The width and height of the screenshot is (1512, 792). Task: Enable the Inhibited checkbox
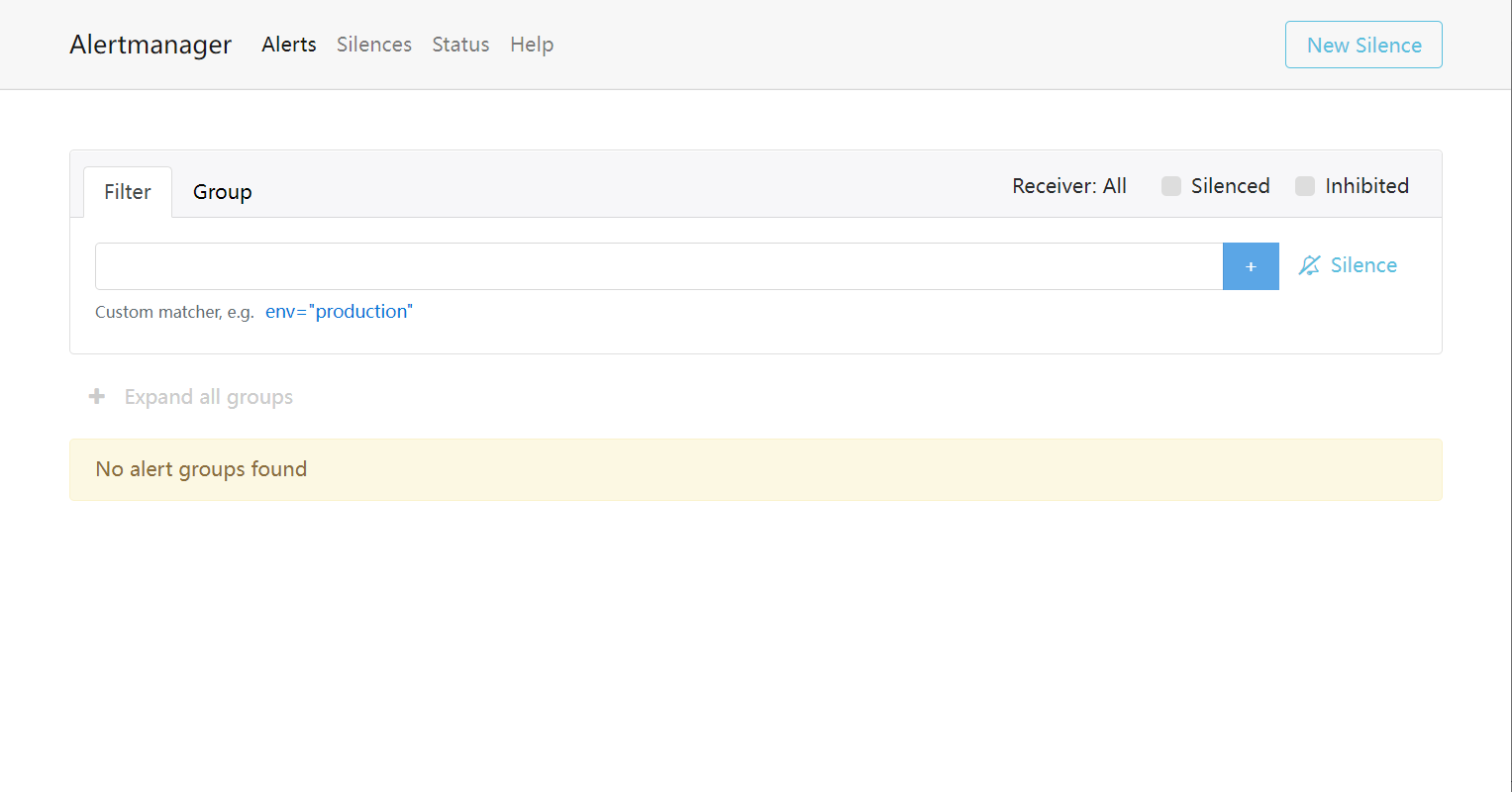pyautogui.click(x=1305, y=186)
